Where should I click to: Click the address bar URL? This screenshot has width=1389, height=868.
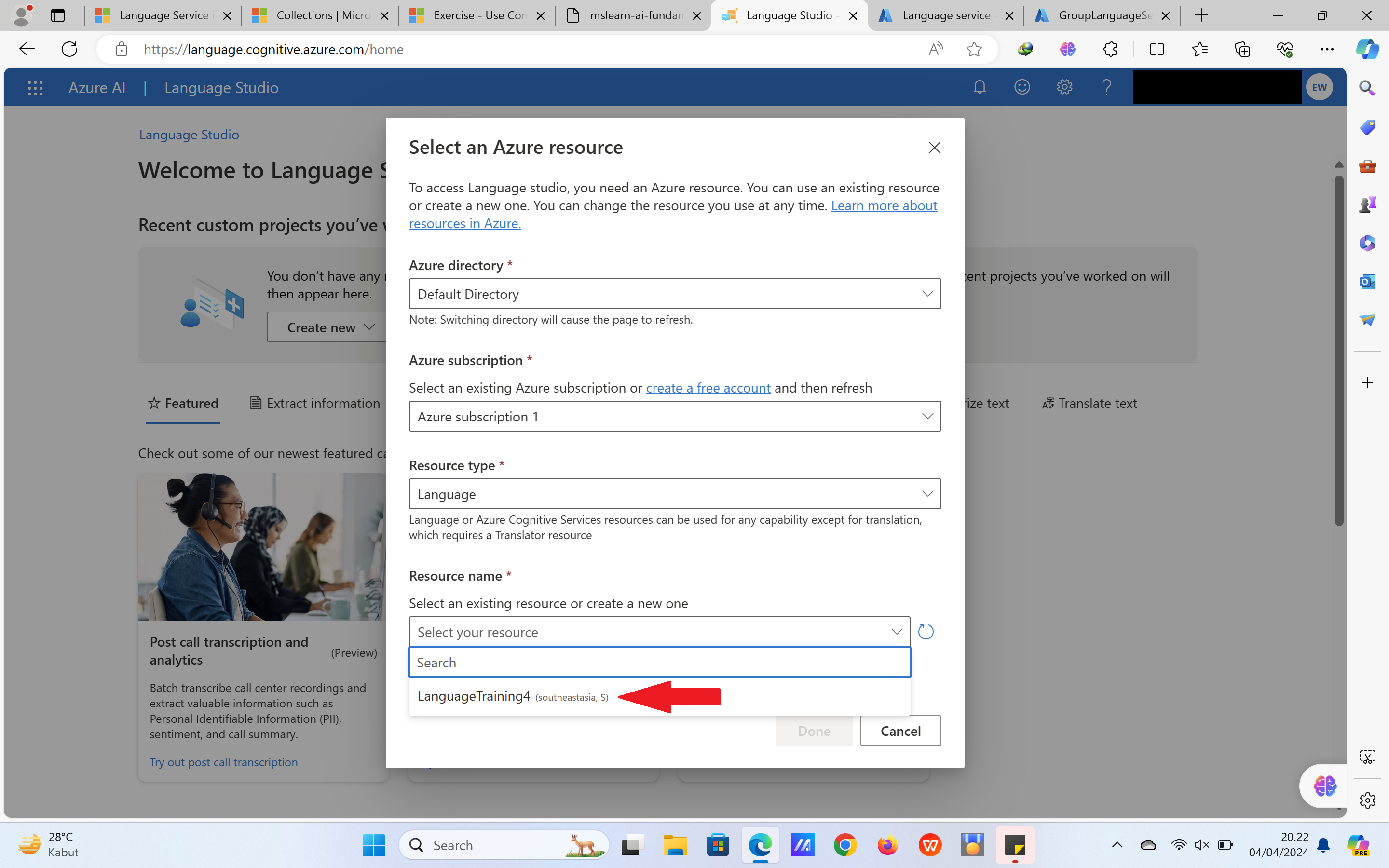[x=273, y=49]
